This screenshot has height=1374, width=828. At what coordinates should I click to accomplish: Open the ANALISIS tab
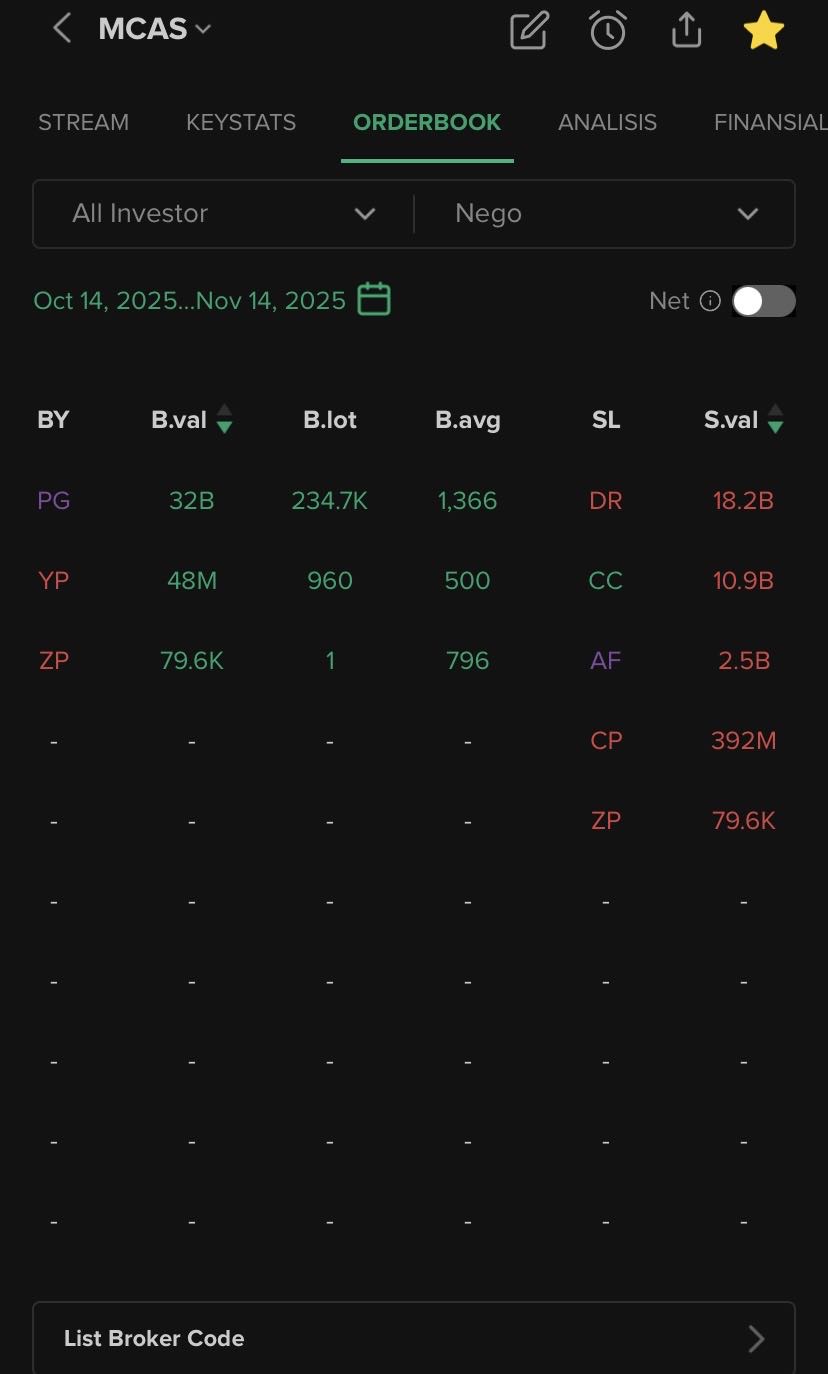607,123
